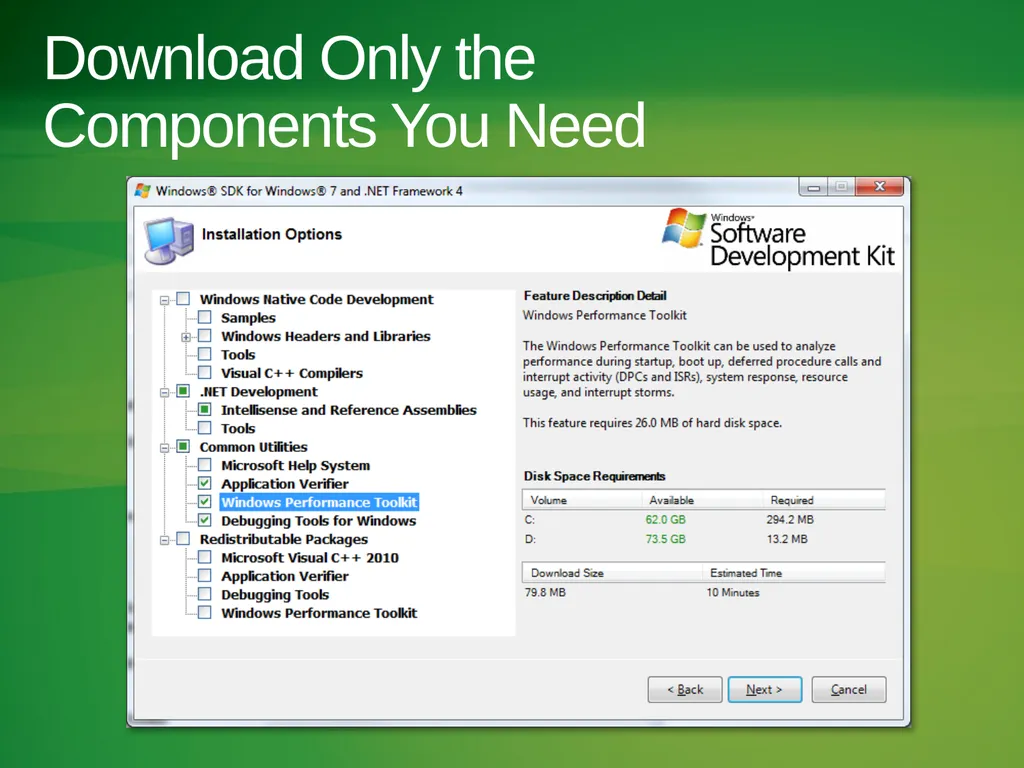Toggle Windows Native Code Development checkbox
Image resolution: width=1024 pixels, height=768 pixels.
[184, 299]
